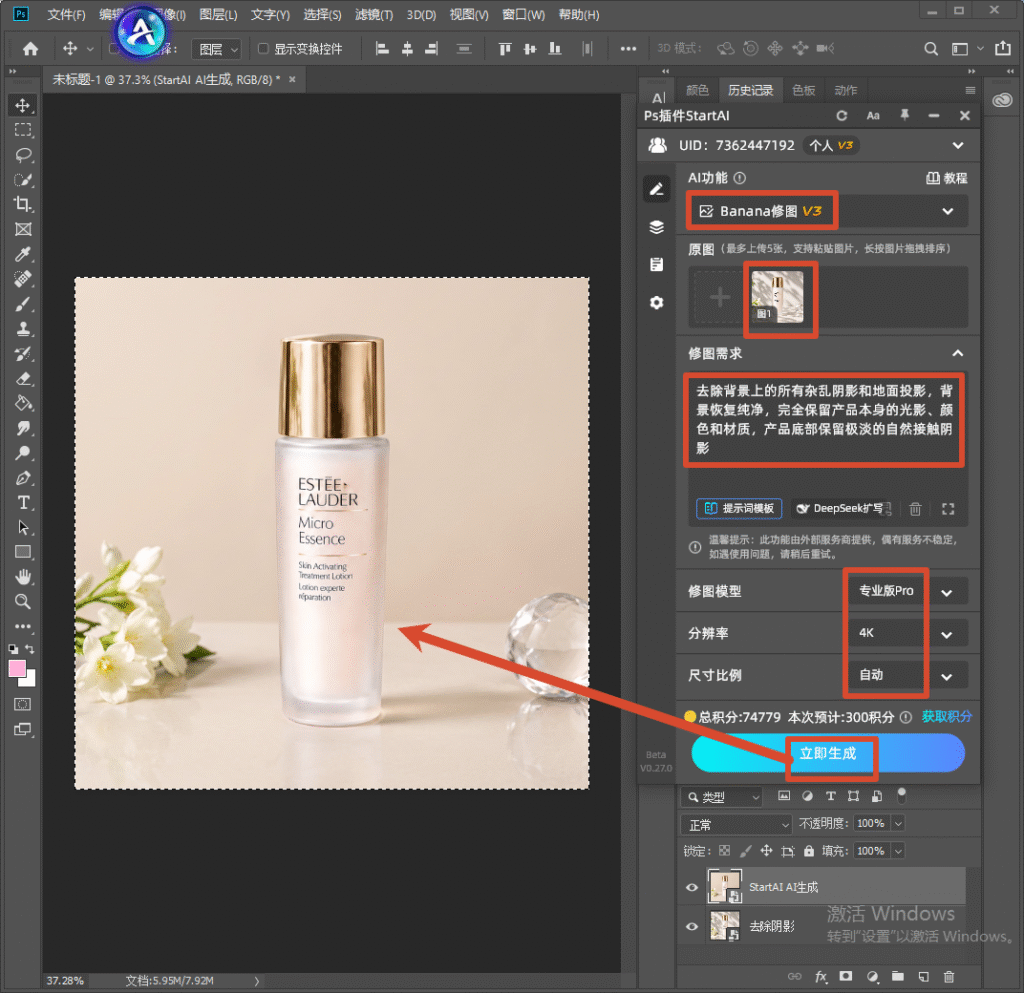Click 获取积分 link
This screenshot has width=1024, height=993.
click(946, 716)
